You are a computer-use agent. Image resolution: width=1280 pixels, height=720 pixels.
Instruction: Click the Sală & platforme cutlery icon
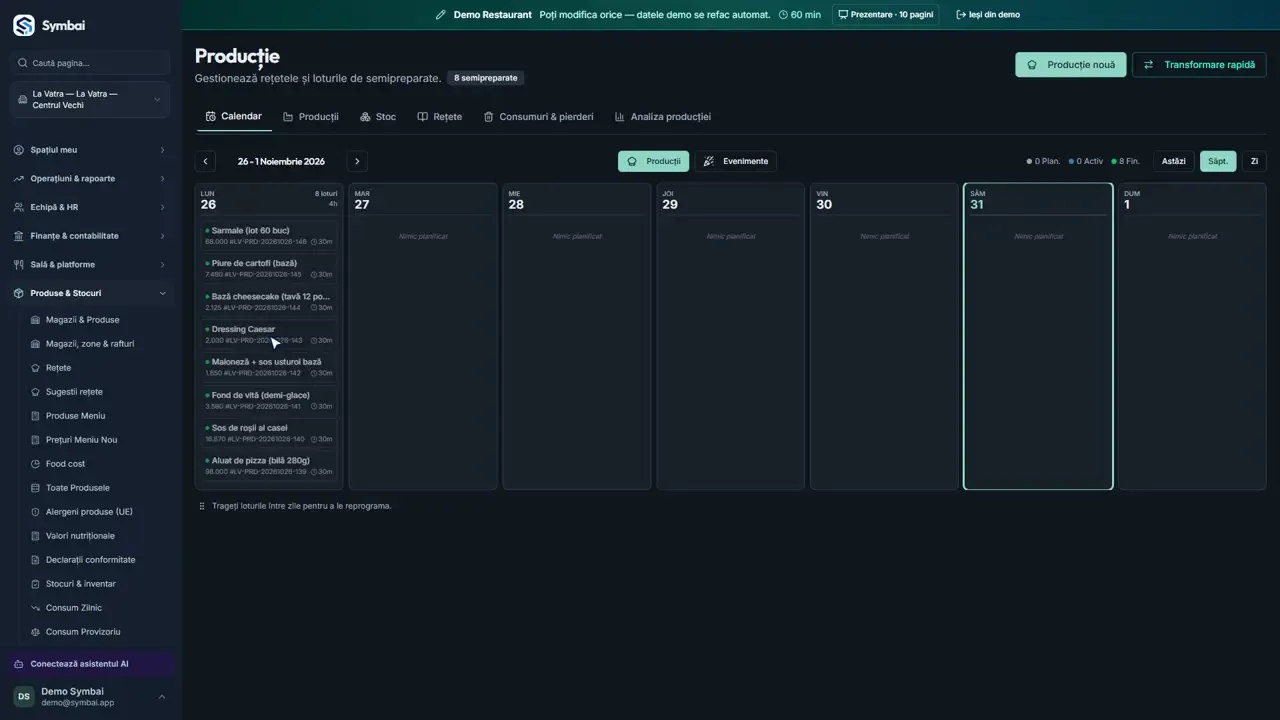coord(19,265)
